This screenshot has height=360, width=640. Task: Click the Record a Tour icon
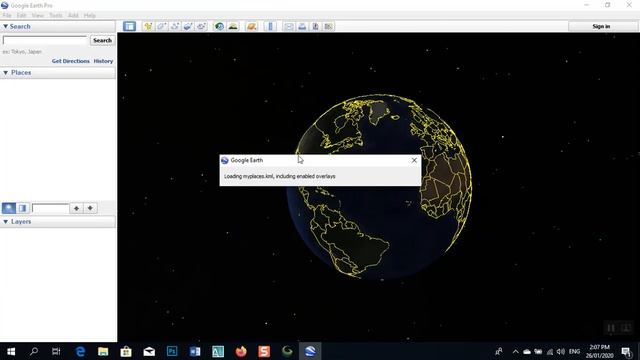coord(201,26)
